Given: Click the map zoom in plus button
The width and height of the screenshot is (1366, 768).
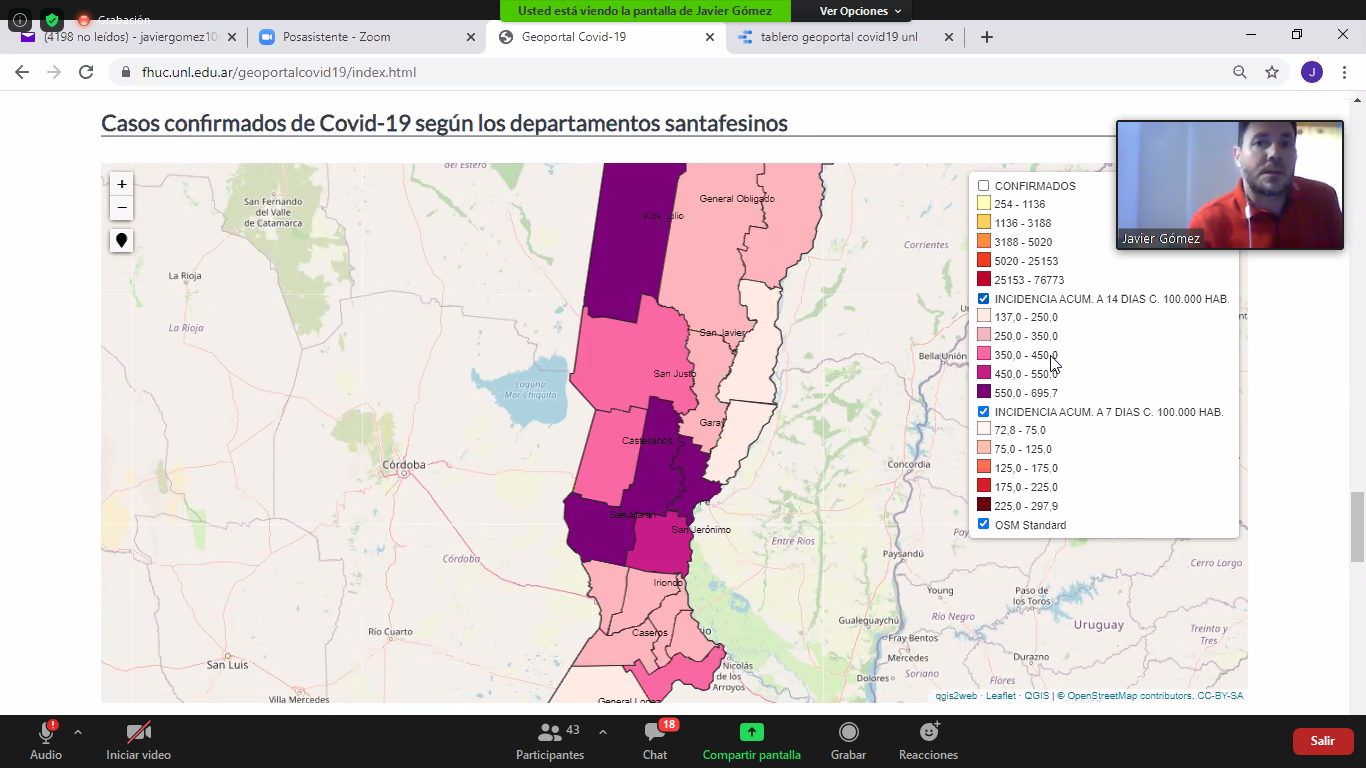Looking at the screenshot, I should (121, 184).
